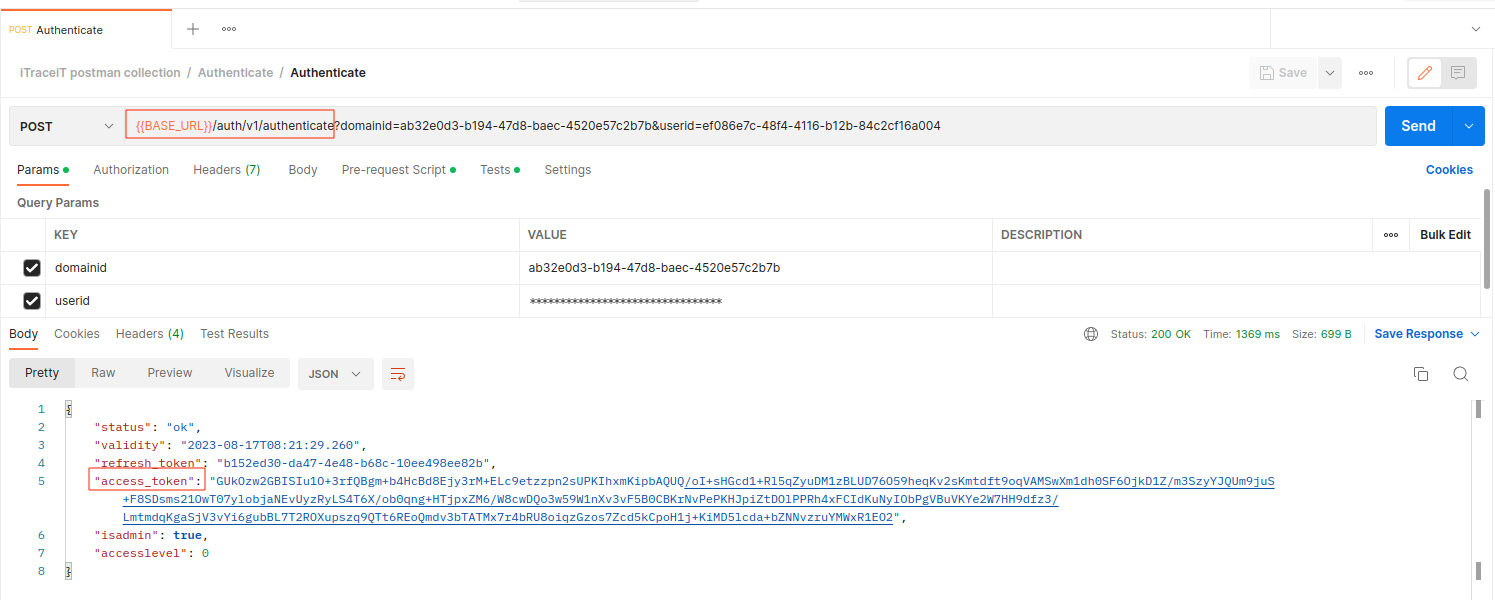Switch to the Authorization tab

pos(131,170)
